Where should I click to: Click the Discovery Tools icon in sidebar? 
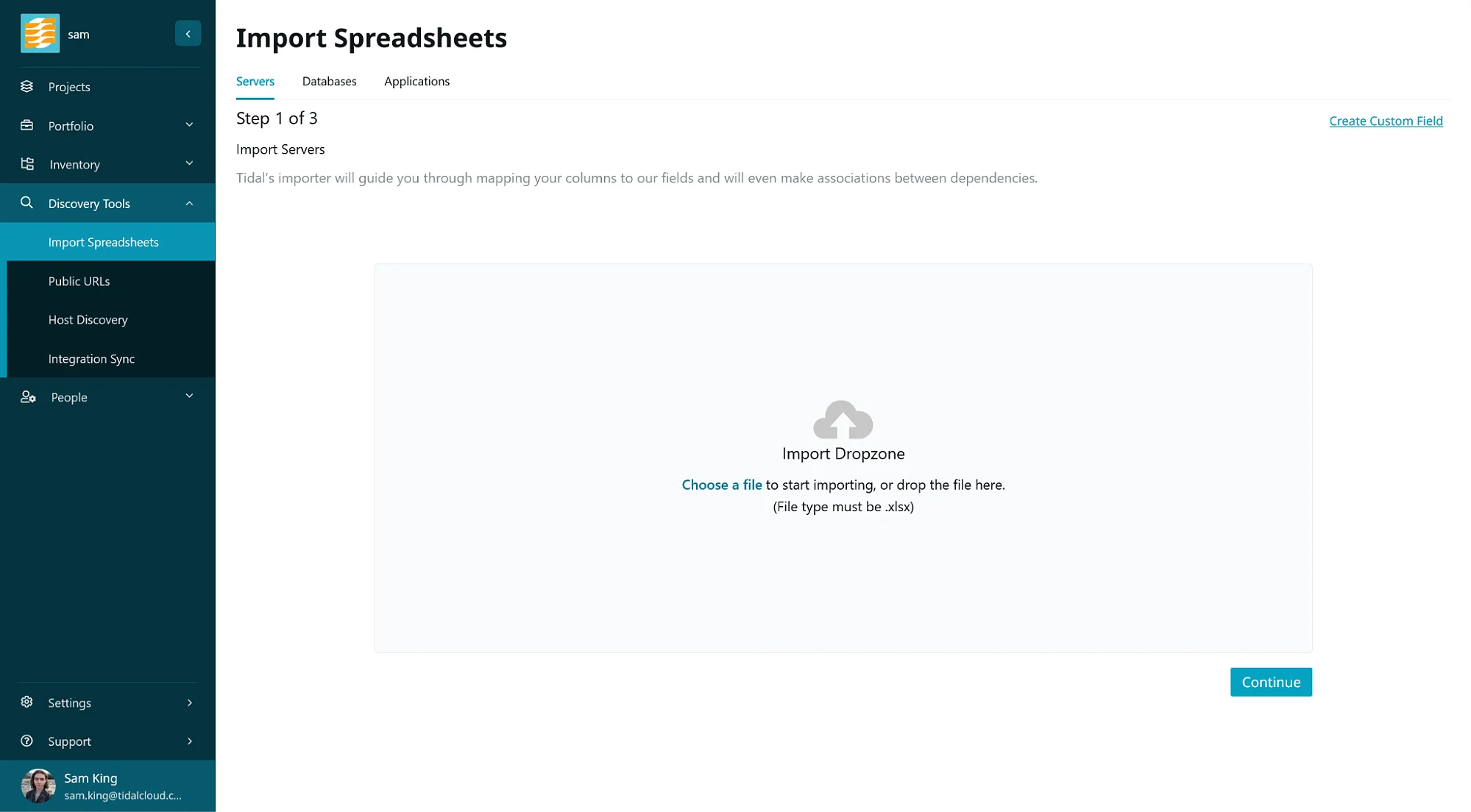27,203
